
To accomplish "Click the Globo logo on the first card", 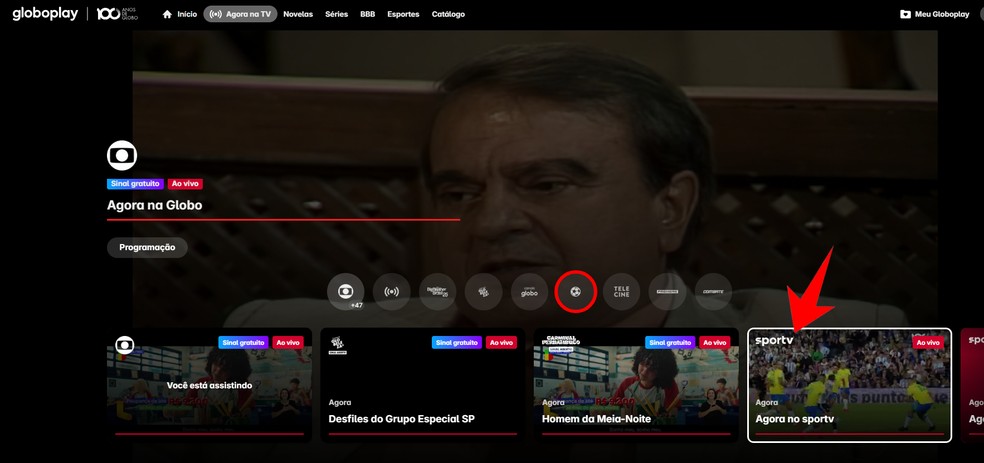I will point(124,345).
